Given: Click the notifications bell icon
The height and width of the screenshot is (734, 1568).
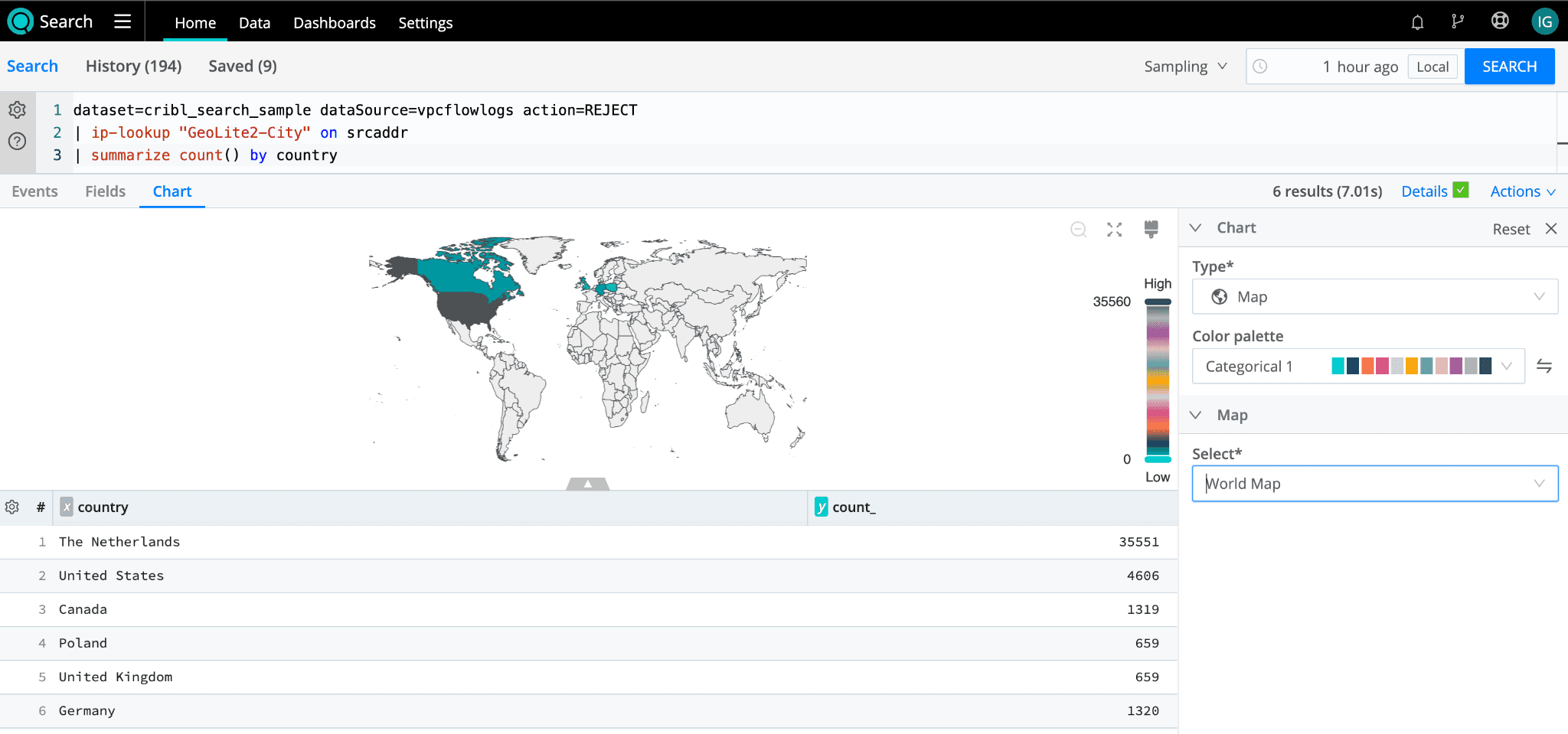Looking at the screenshot, I should 1417,22.
